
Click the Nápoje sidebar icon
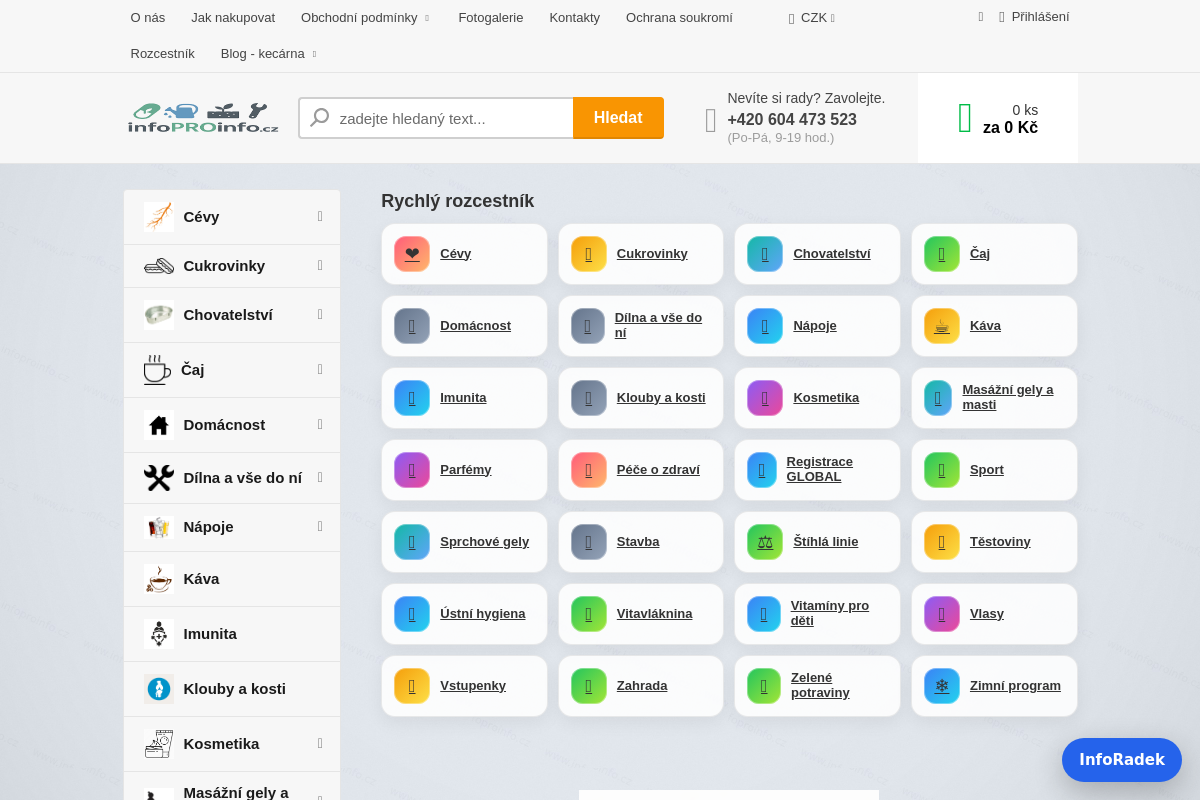(159, 527)
